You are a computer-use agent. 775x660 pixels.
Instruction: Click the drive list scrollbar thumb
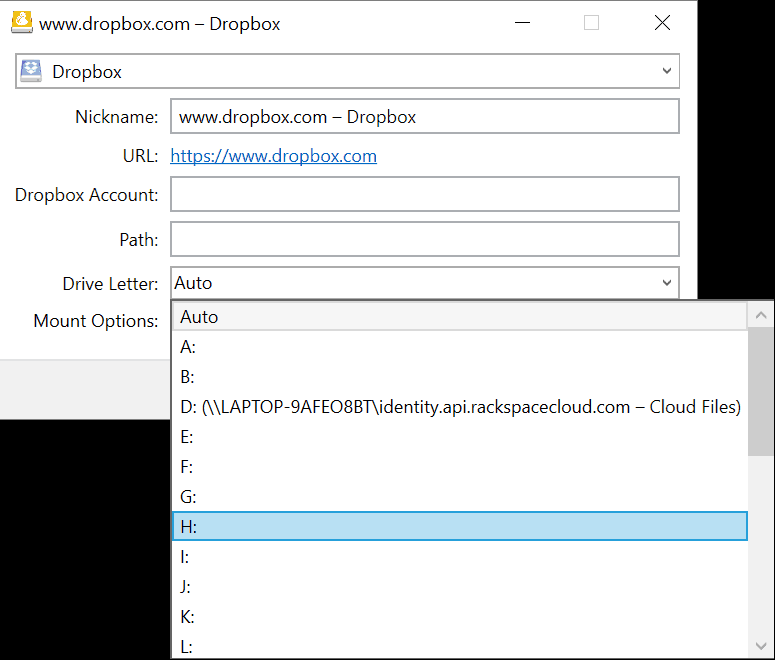pos(761,392)
